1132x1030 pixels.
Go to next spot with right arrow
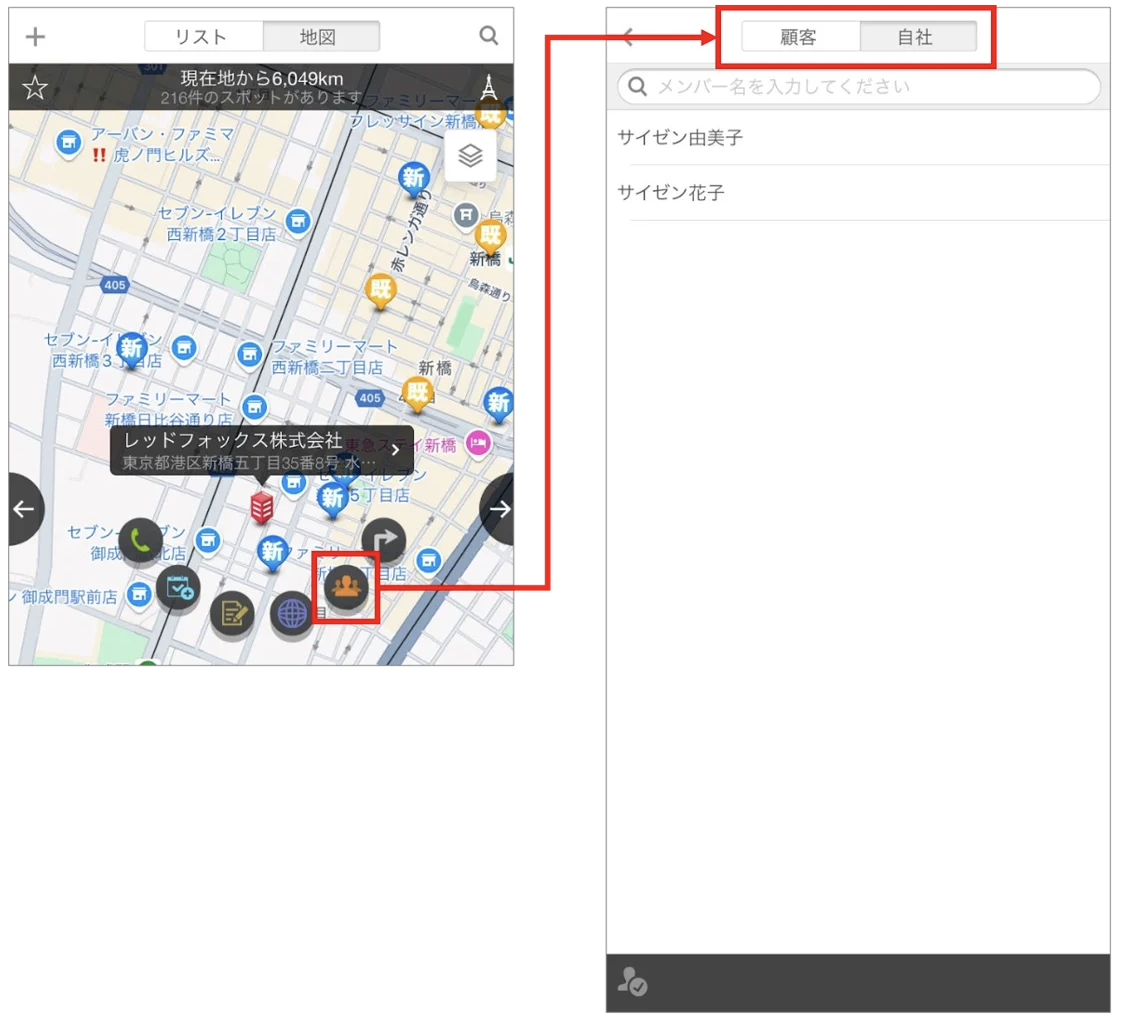[x=498, y=510]
